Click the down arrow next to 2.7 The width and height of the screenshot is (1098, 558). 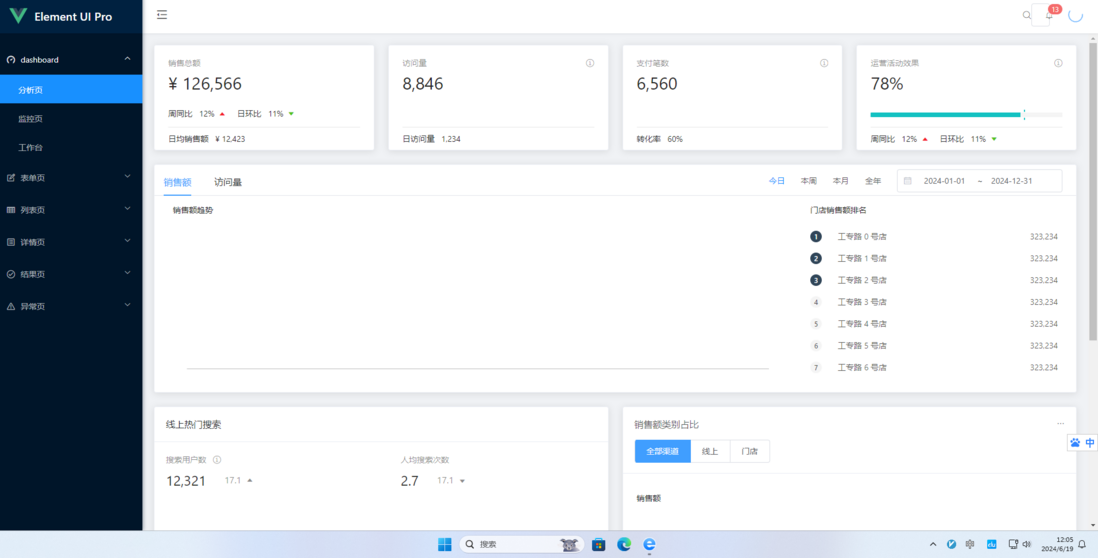(x=462, y=481)
